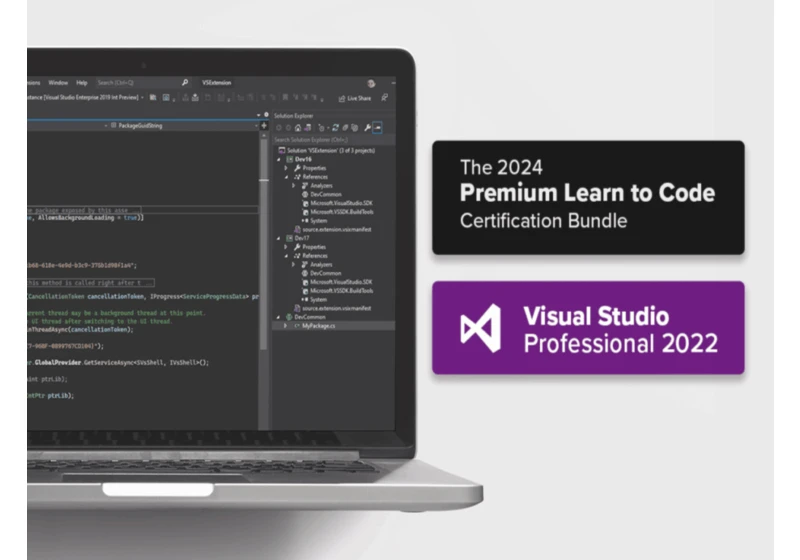Click the Search Solution Explorer field
This screenshot has width=800, height=560.
334,140
